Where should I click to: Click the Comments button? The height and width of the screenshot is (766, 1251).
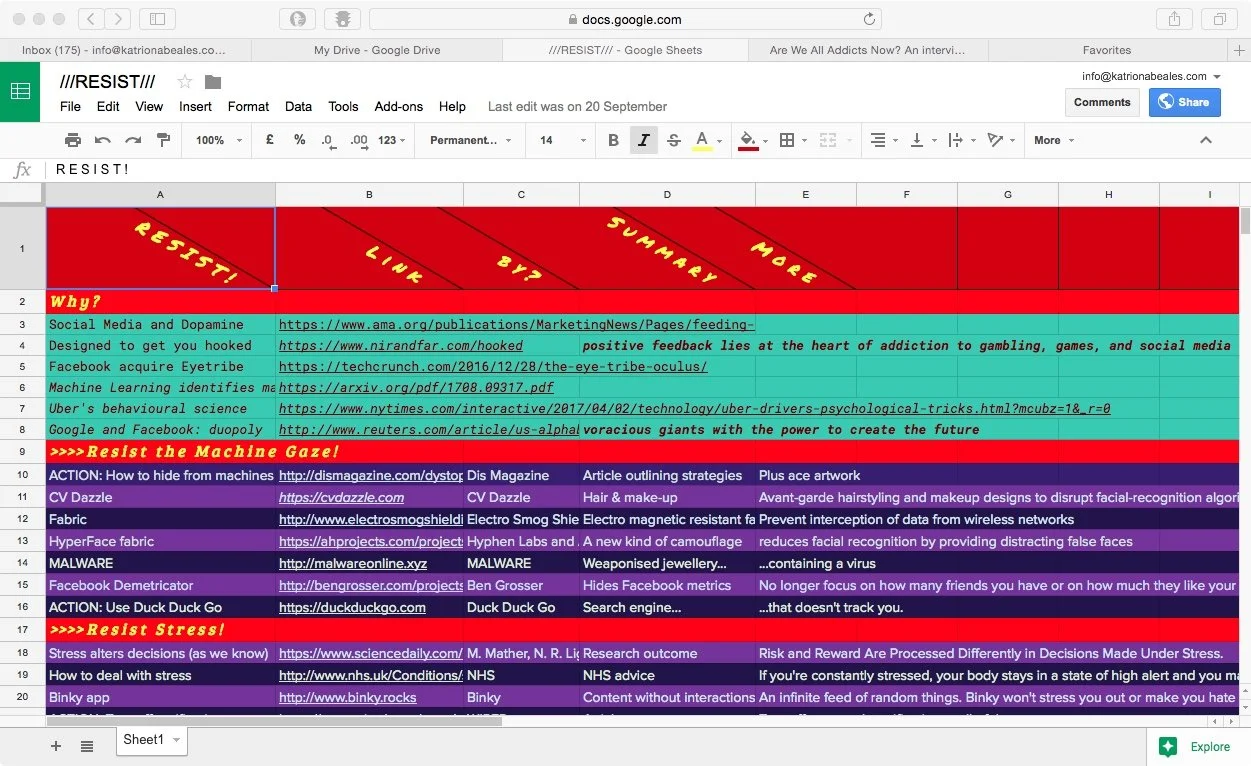tap(1102, 102)
